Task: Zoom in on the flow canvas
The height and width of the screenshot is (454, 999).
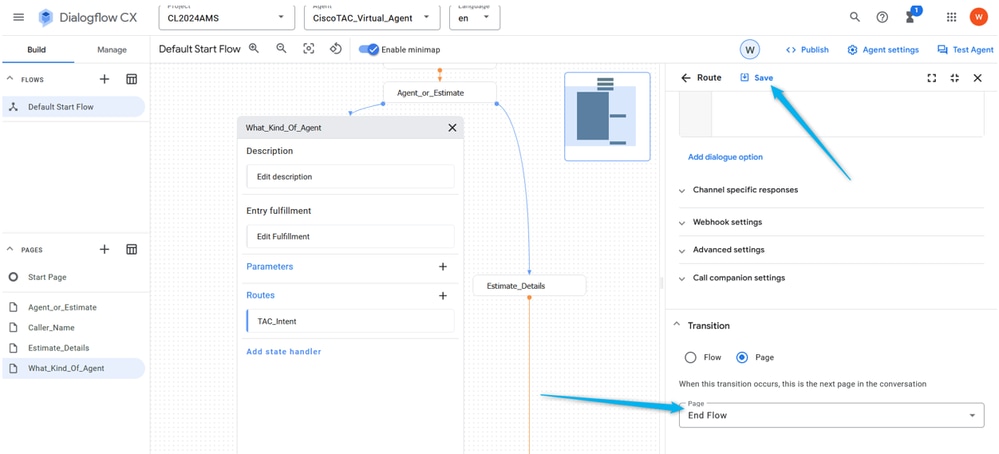Action: [x=254, y=49]
